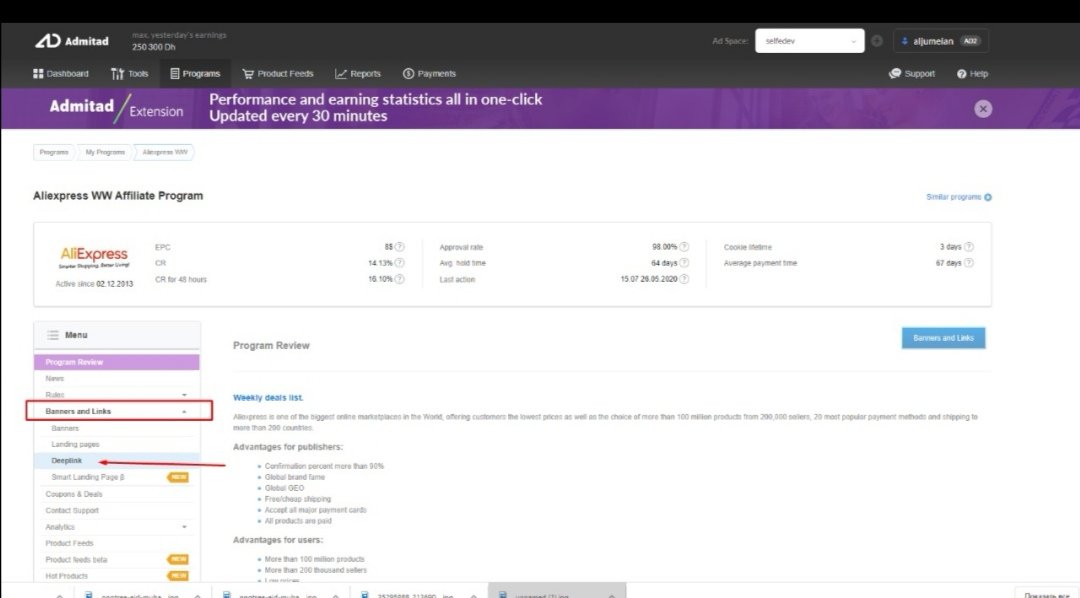Click the Approval rate help icon
The height and width of the screenshot is (598, 1080).
(684, 247)
